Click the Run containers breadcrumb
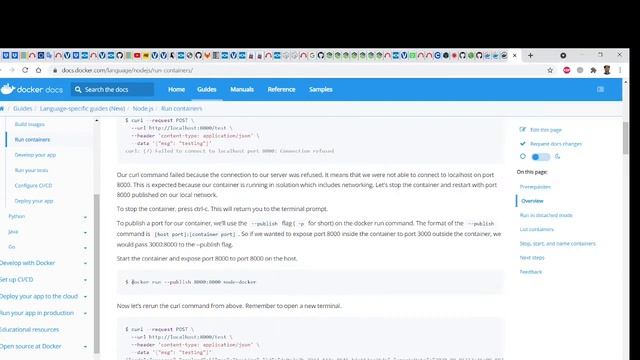The height and width of the screenshot is (360, 640). pos(182,109)
